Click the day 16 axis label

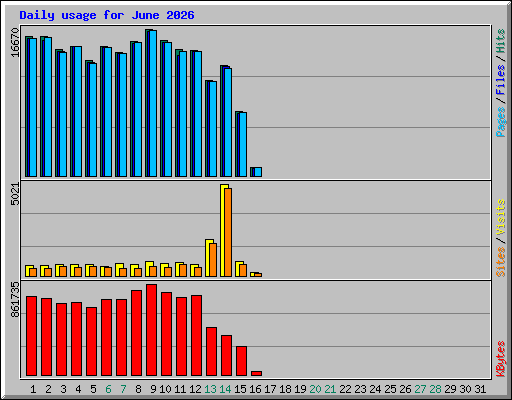pyautogui.click(x=255, y=389)
